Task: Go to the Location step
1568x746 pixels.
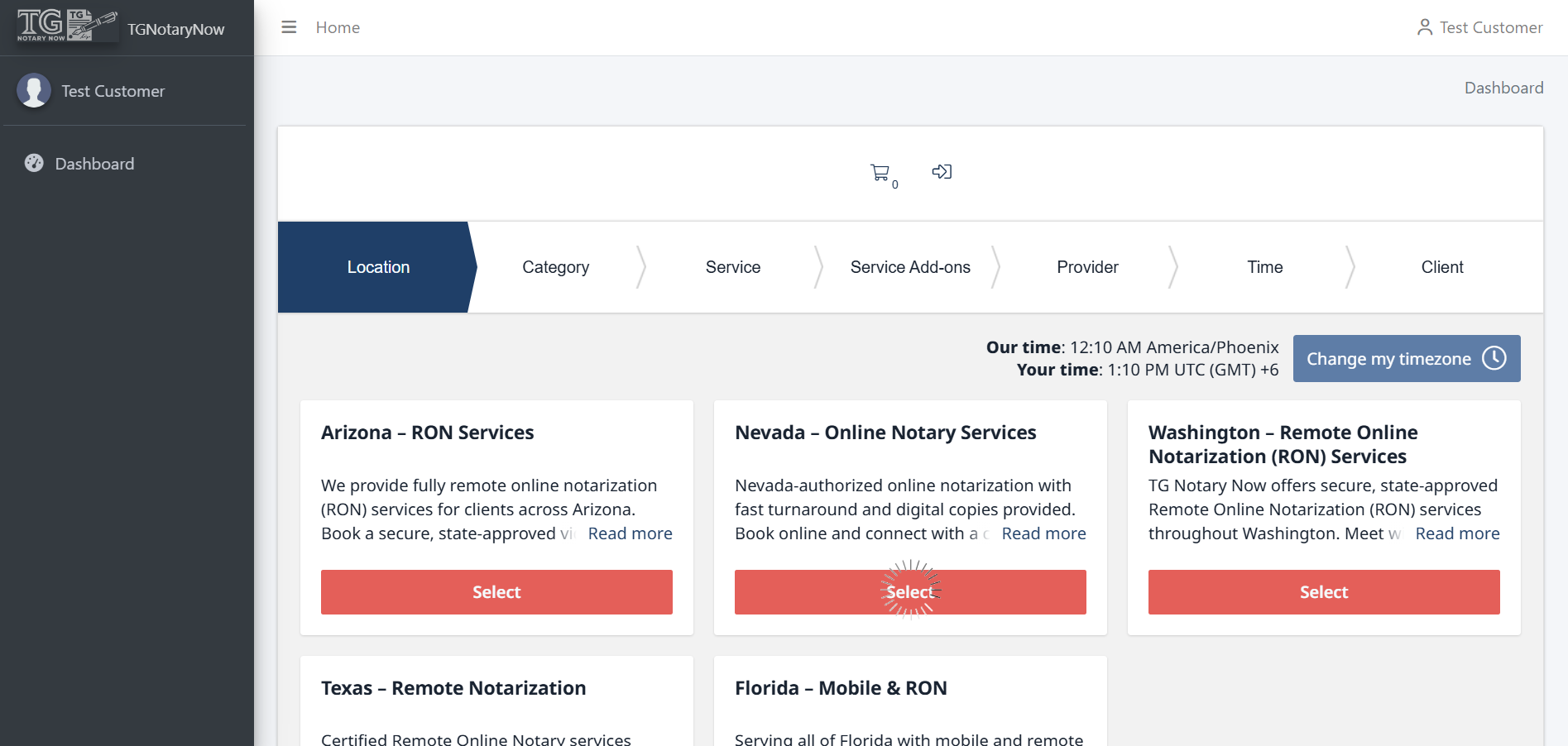Action: point(378,267)
